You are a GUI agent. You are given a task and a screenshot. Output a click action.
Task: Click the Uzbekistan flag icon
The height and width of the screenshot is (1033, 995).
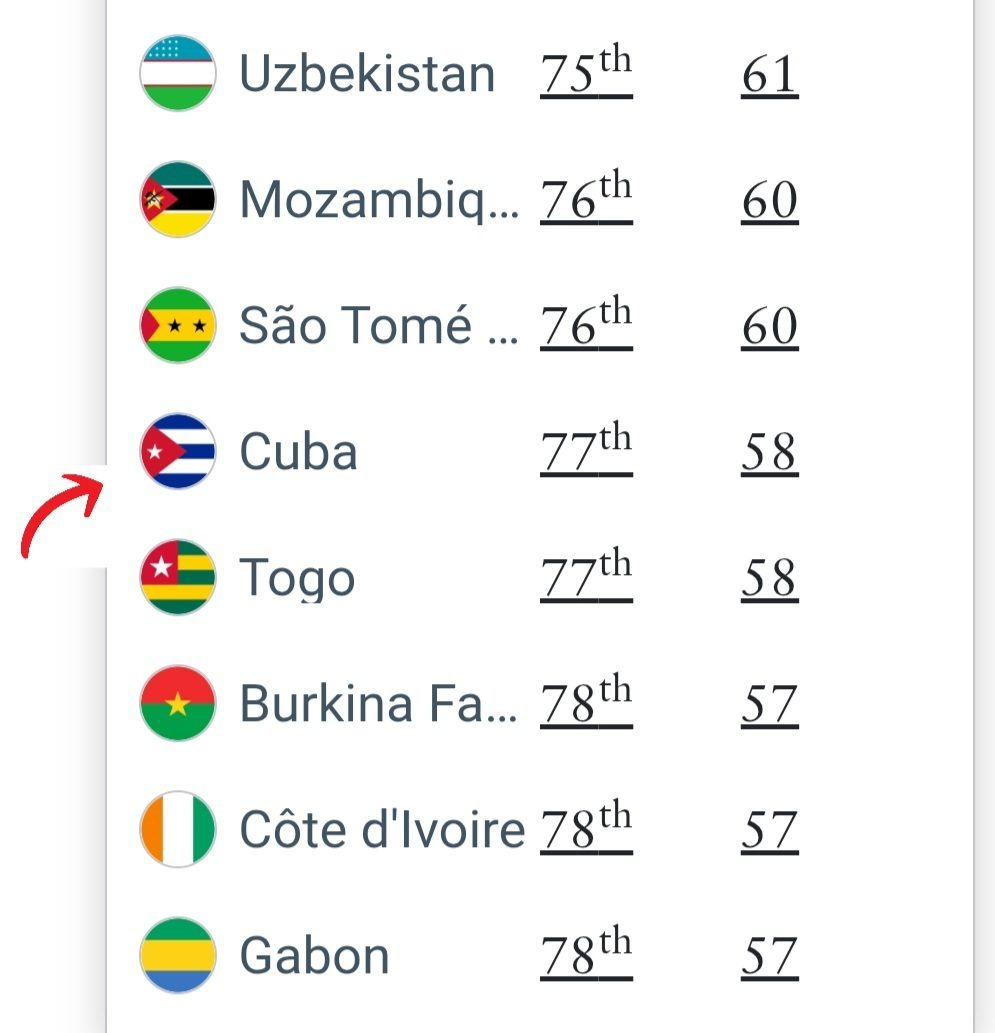pyautogui.click(x=177, y=73)
